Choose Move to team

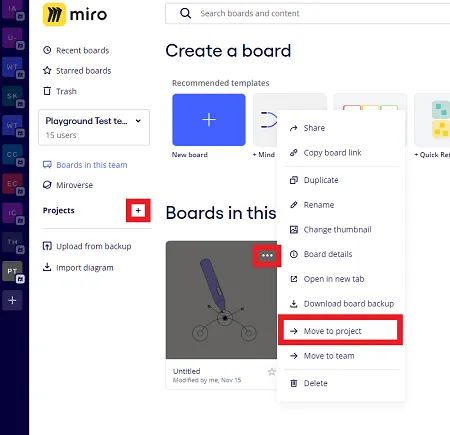click(x=341, y=356)
